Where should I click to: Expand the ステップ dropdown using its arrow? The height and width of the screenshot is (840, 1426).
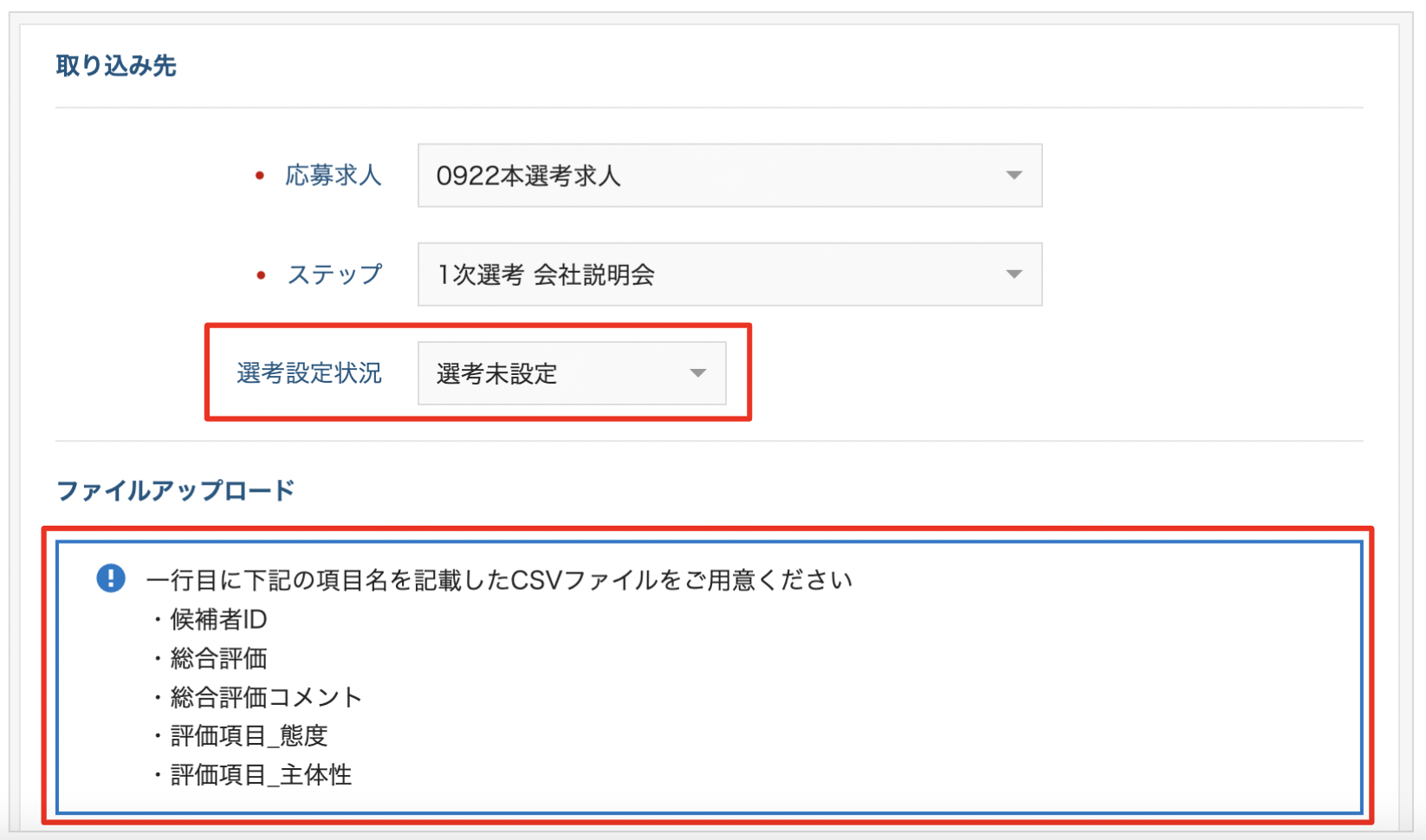coord(1014,275)
